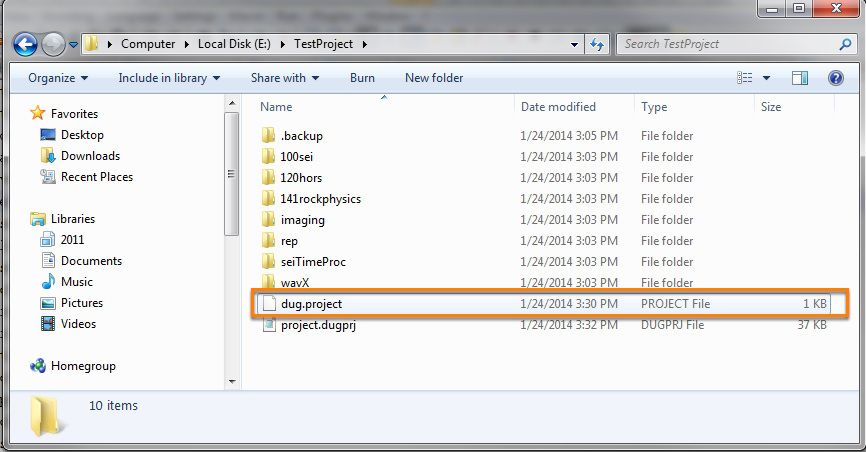Open address bar previous locations dropdown
866x452 pixels.
point(574,45)
